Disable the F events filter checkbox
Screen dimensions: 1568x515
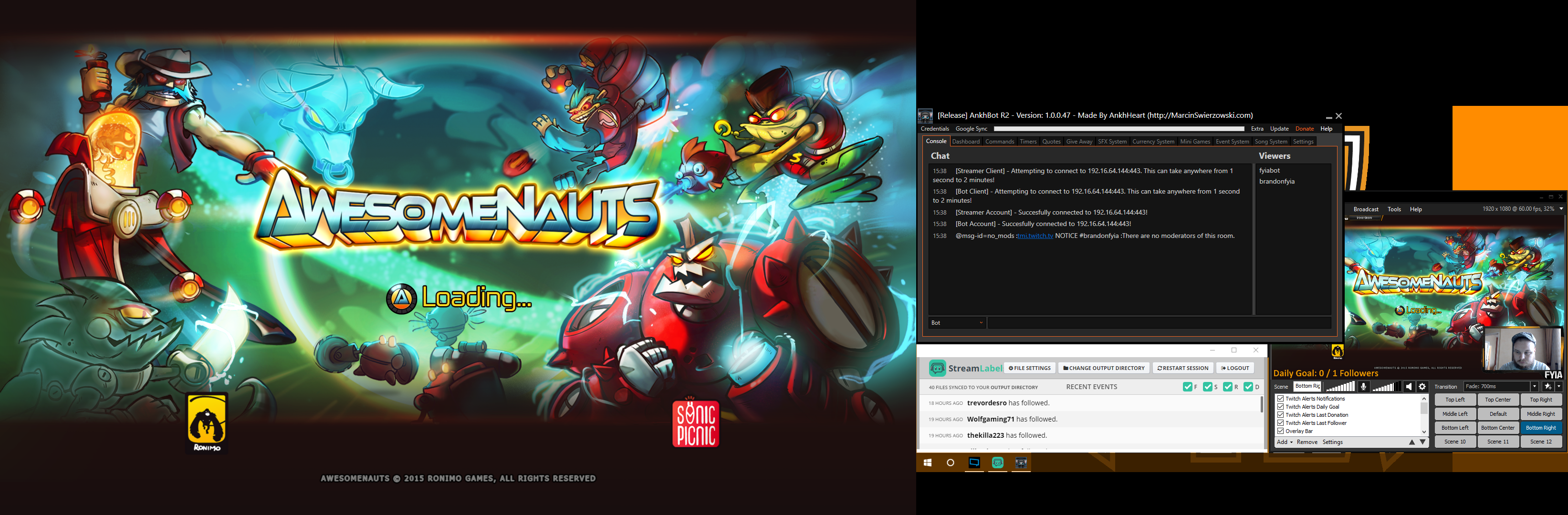click(1187, 387)
